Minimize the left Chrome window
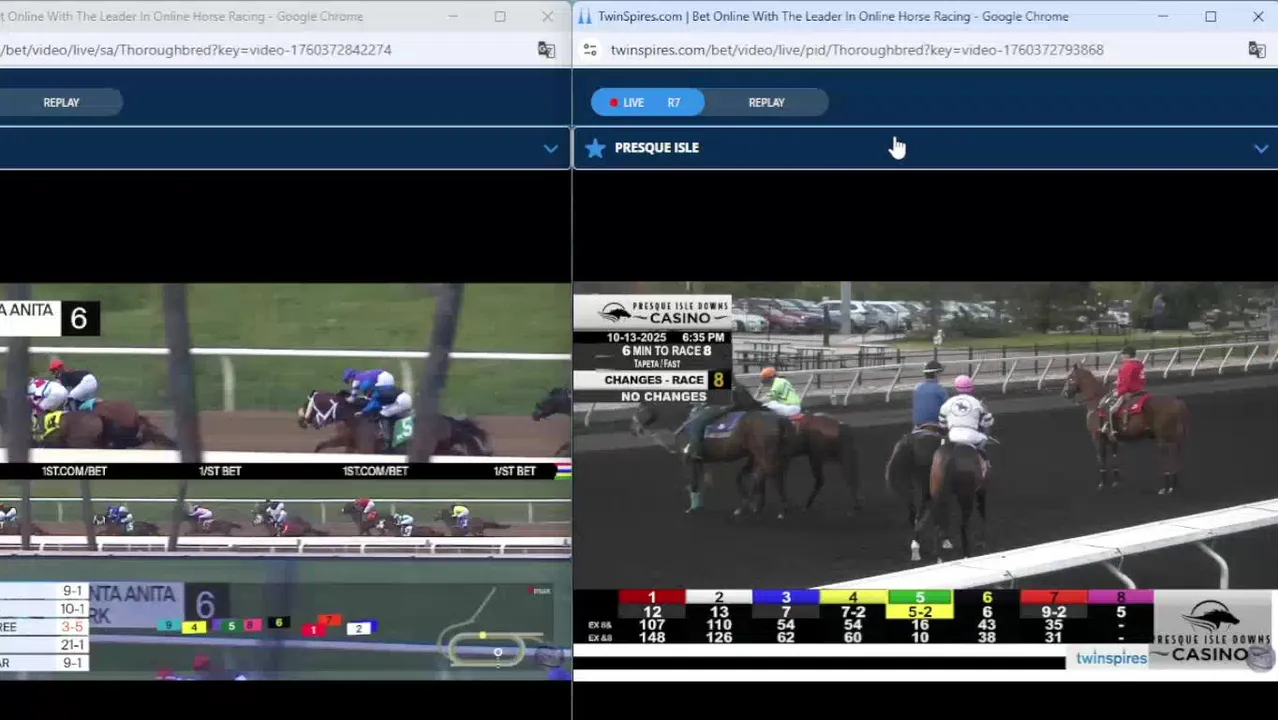1278x720 pixels. (x=452, y=16)
